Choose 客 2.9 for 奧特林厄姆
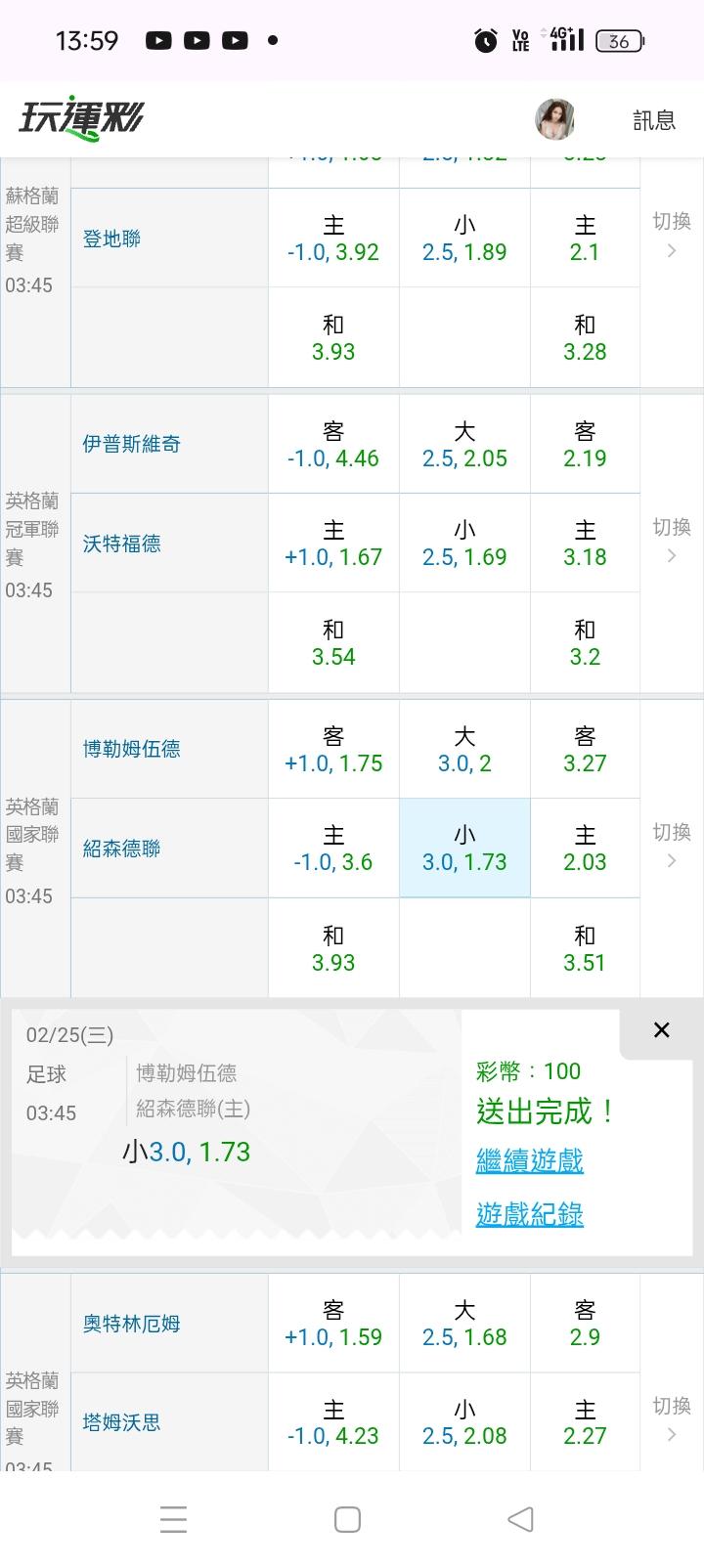Screen dimensions: 704x1568 585,1323
